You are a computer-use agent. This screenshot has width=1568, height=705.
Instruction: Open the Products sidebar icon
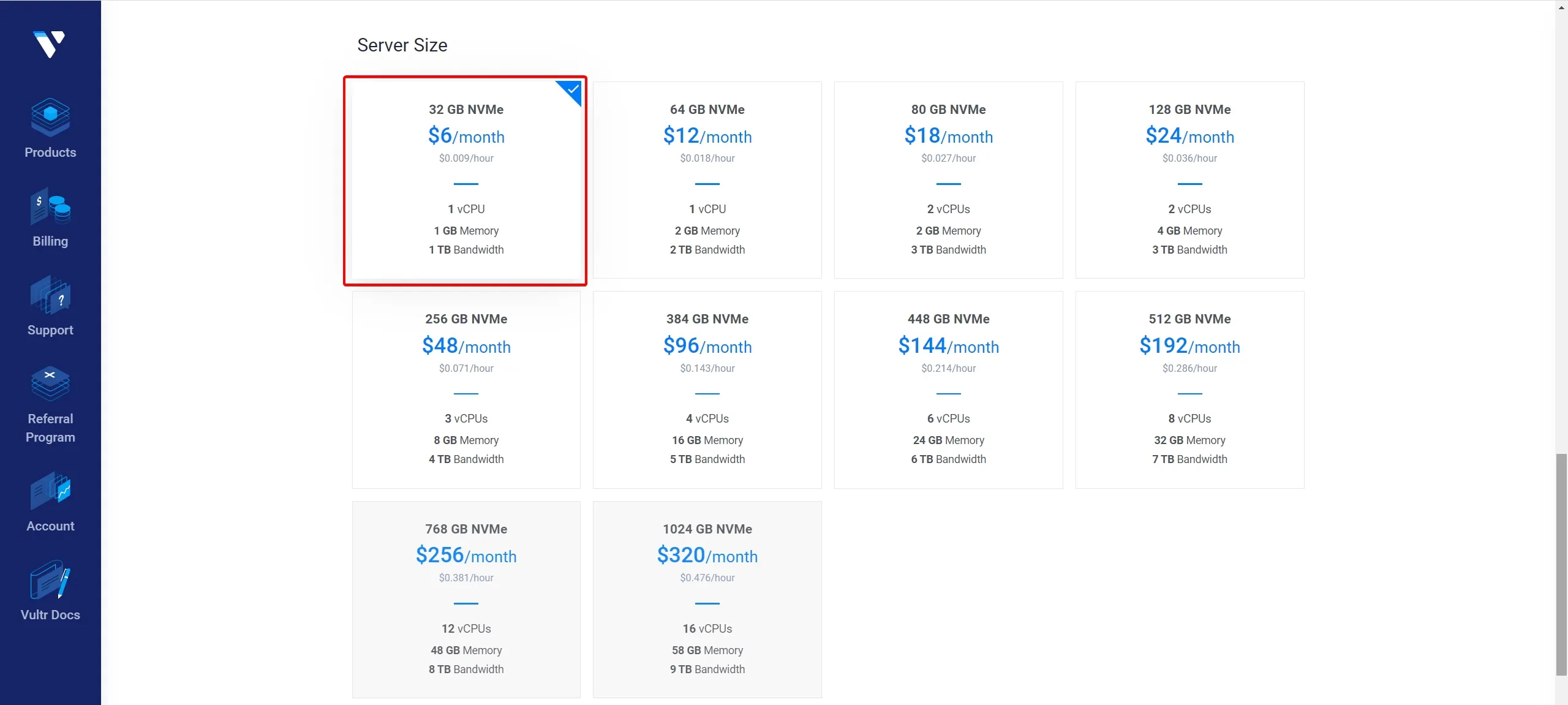[x=50, y=117]
